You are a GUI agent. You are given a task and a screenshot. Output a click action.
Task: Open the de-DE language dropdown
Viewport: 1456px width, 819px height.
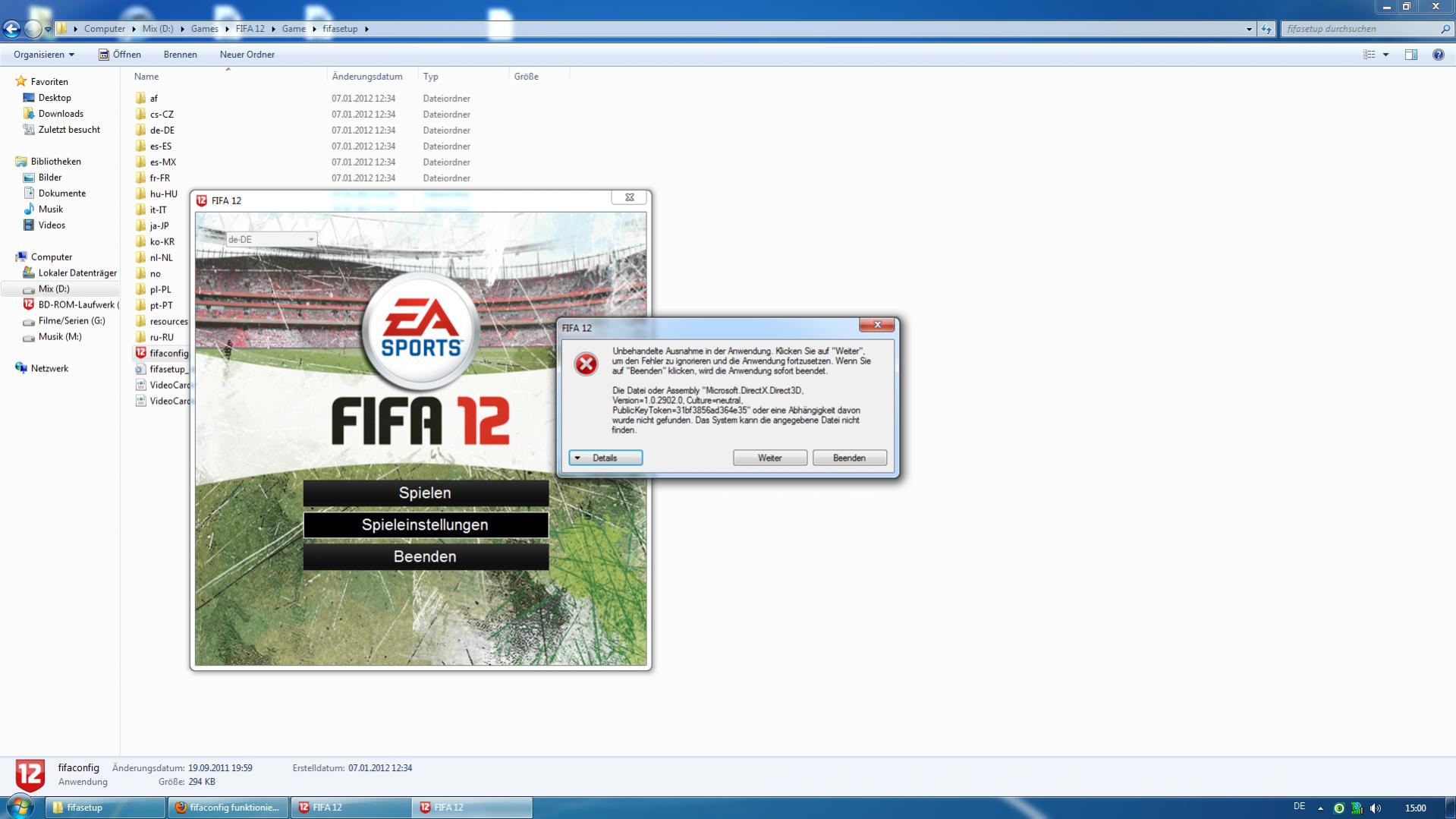(x=271, y=239)
